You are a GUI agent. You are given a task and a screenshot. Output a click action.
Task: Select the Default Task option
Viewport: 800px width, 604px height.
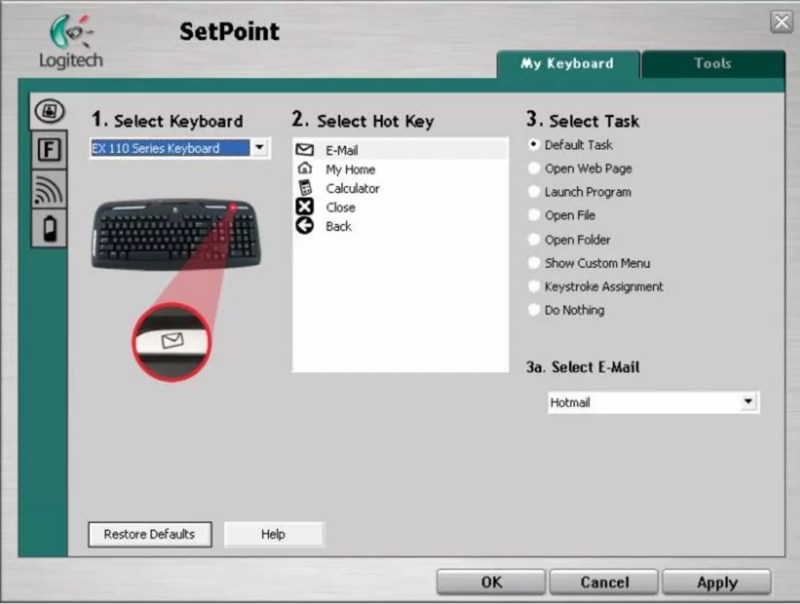coord(571,145)
